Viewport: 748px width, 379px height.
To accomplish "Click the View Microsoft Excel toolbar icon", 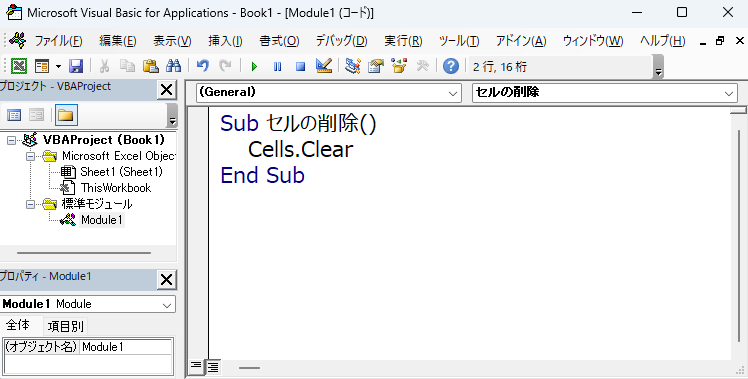I will click(19, 66).
